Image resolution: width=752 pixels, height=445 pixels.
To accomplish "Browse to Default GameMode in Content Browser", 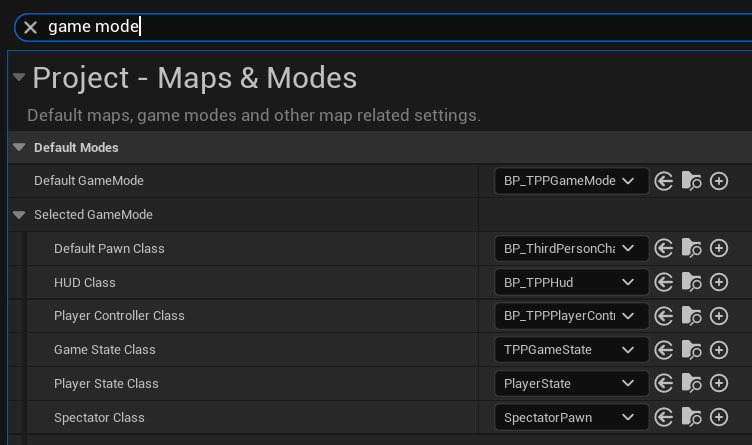I will [x=691, y=181].
